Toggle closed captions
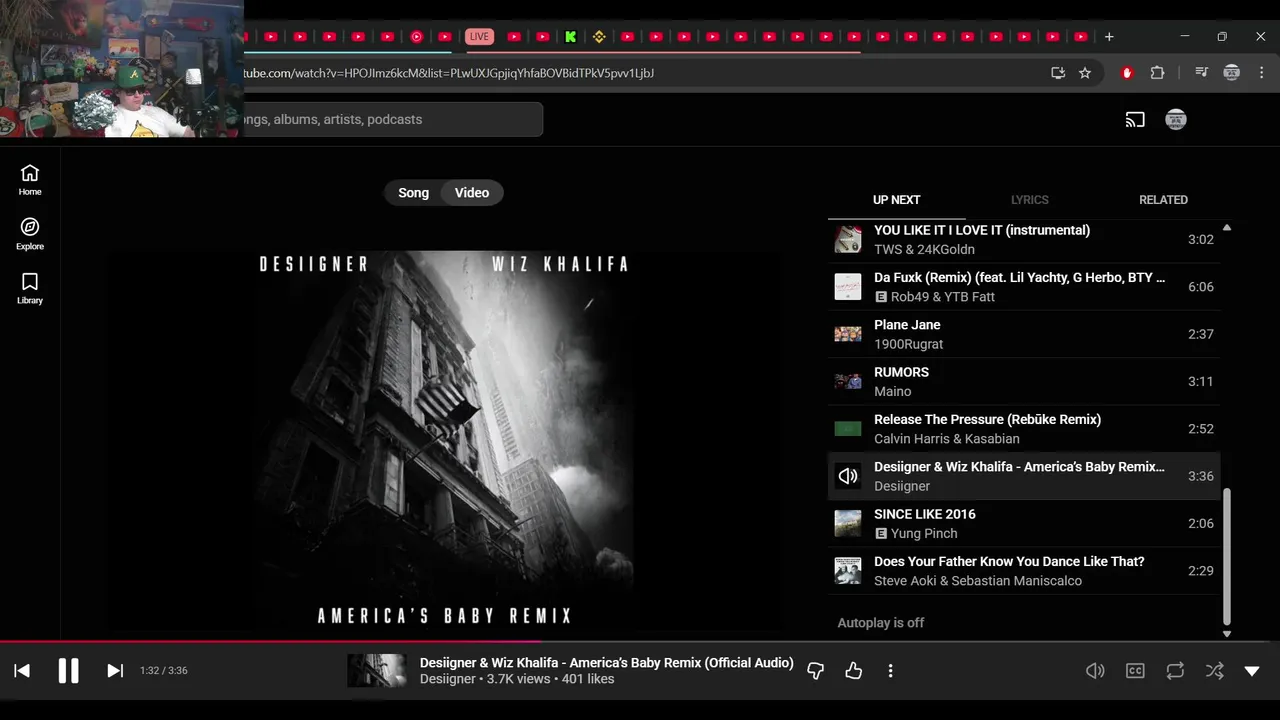Image resolution: width=1280 pixels, height=720 pixels. click(x=1135, y=671)
